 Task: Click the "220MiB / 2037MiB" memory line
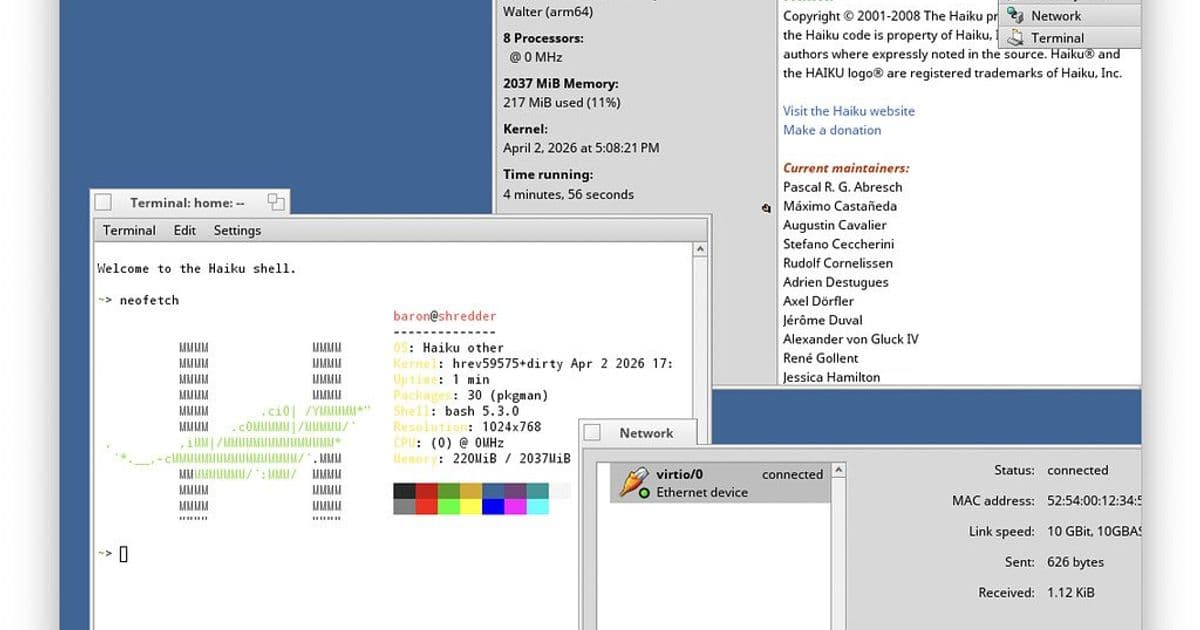coord(512,459)
